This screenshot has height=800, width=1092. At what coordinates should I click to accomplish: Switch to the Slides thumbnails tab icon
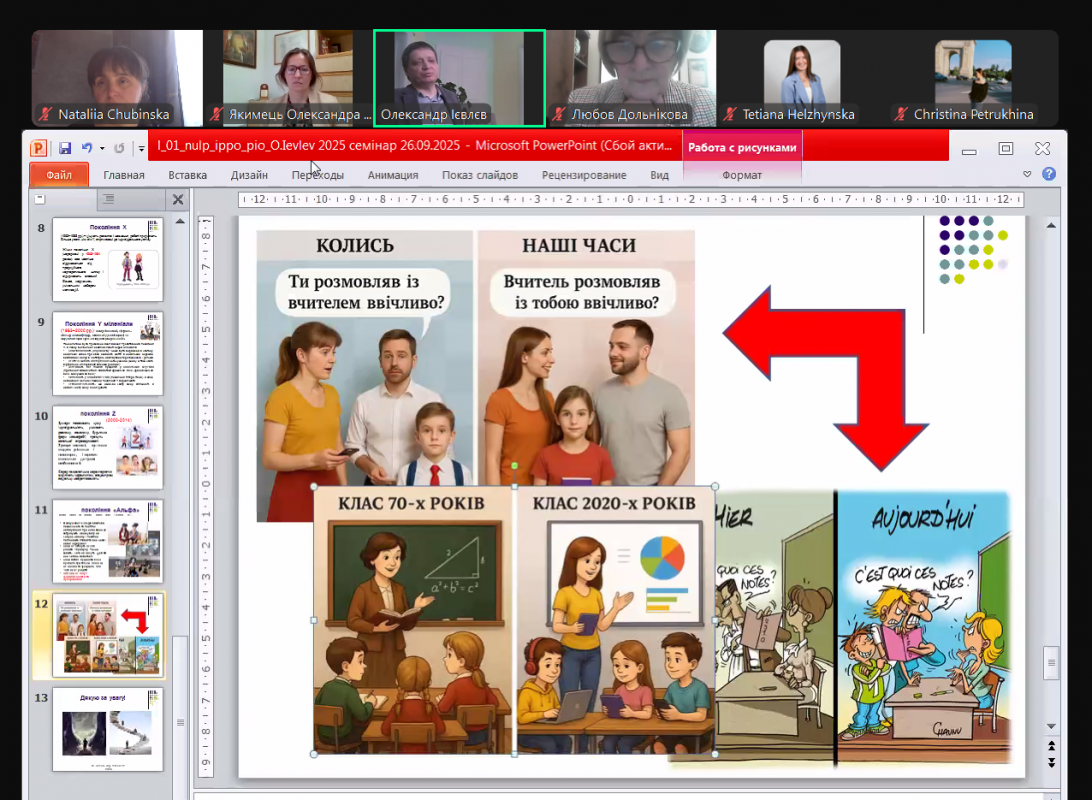click(x=41, y=199)
